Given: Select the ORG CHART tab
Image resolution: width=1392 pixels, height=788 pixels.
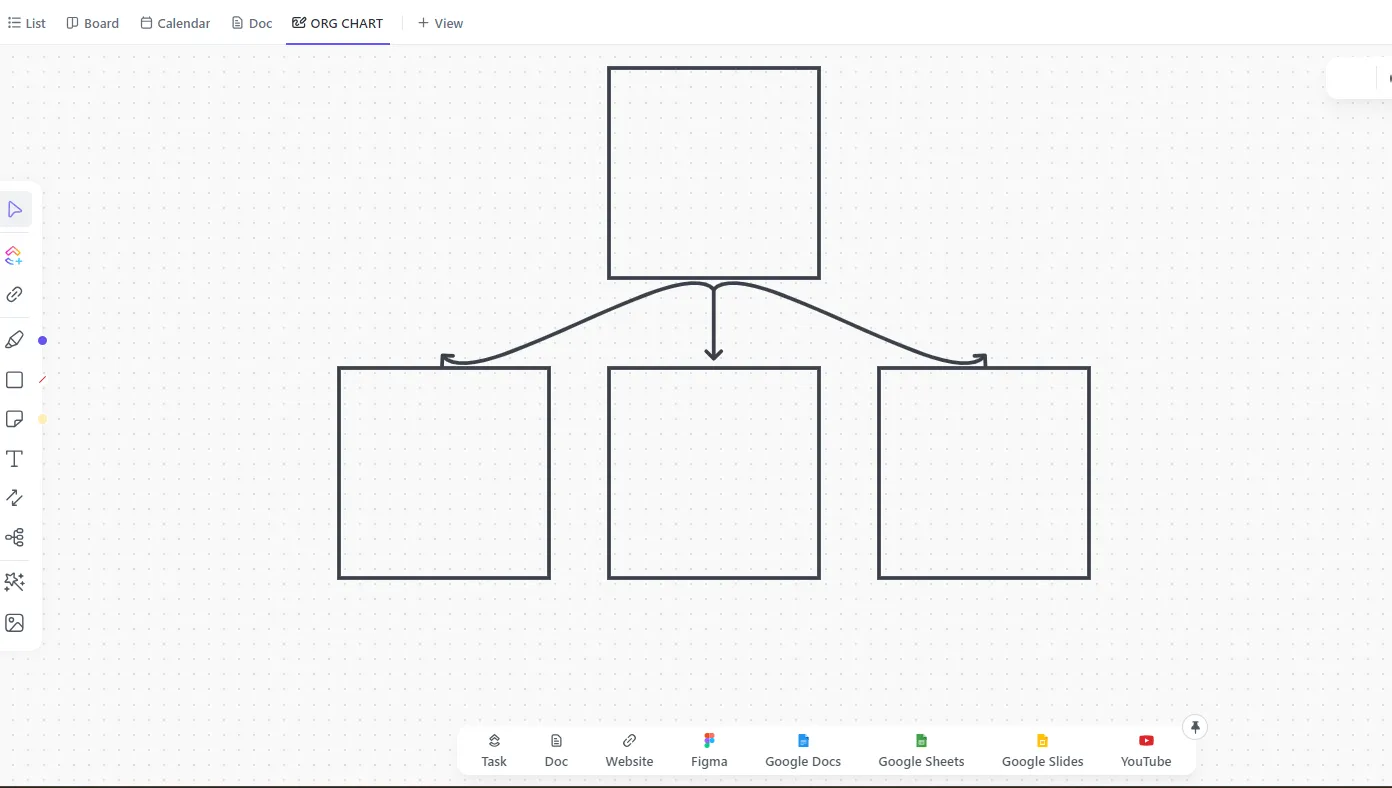Looking at the screenshot, I should pos(338,23).
